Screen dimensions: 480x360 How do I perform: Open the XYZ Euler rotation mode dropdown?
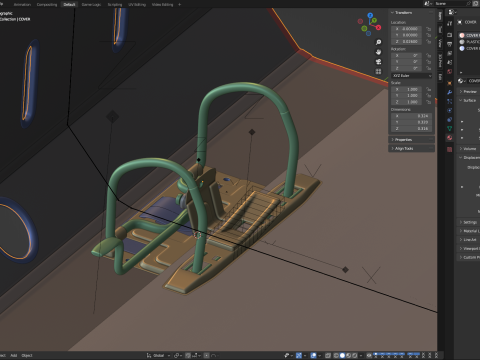pos(412,76)
